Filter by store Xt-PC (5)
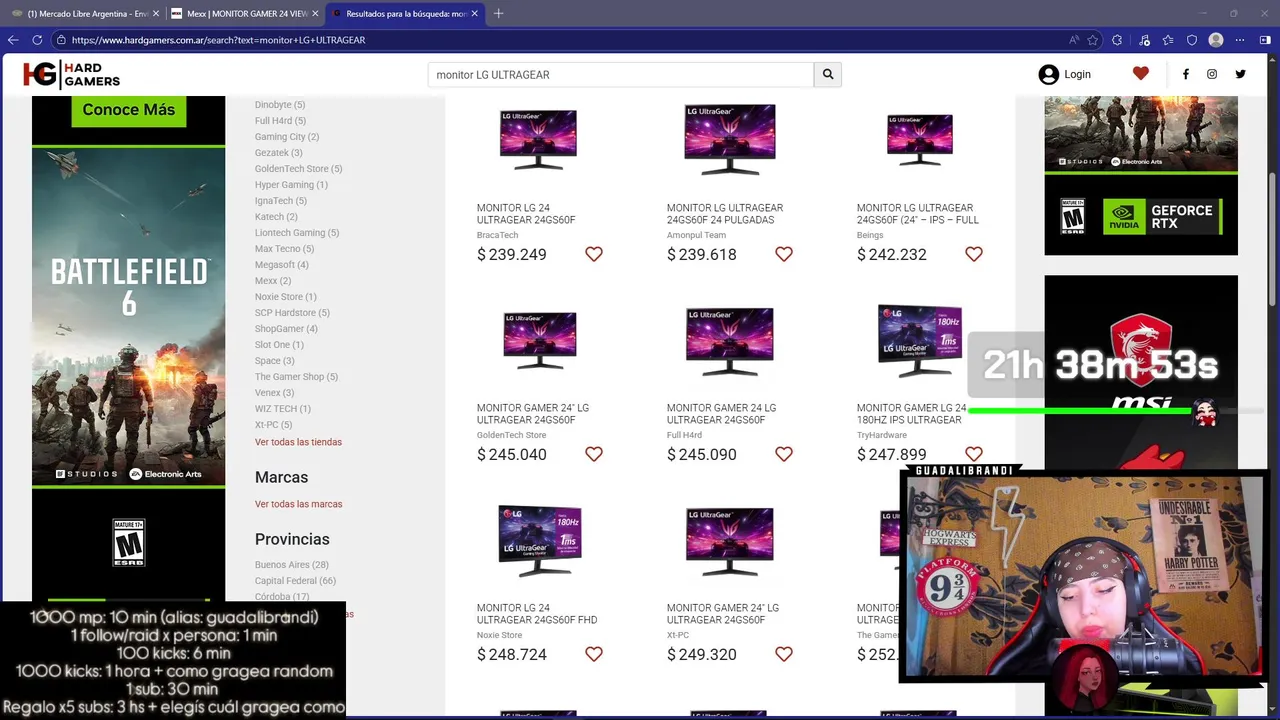The height and width of the screenshot is (720, 1280). tap(273, 425)
